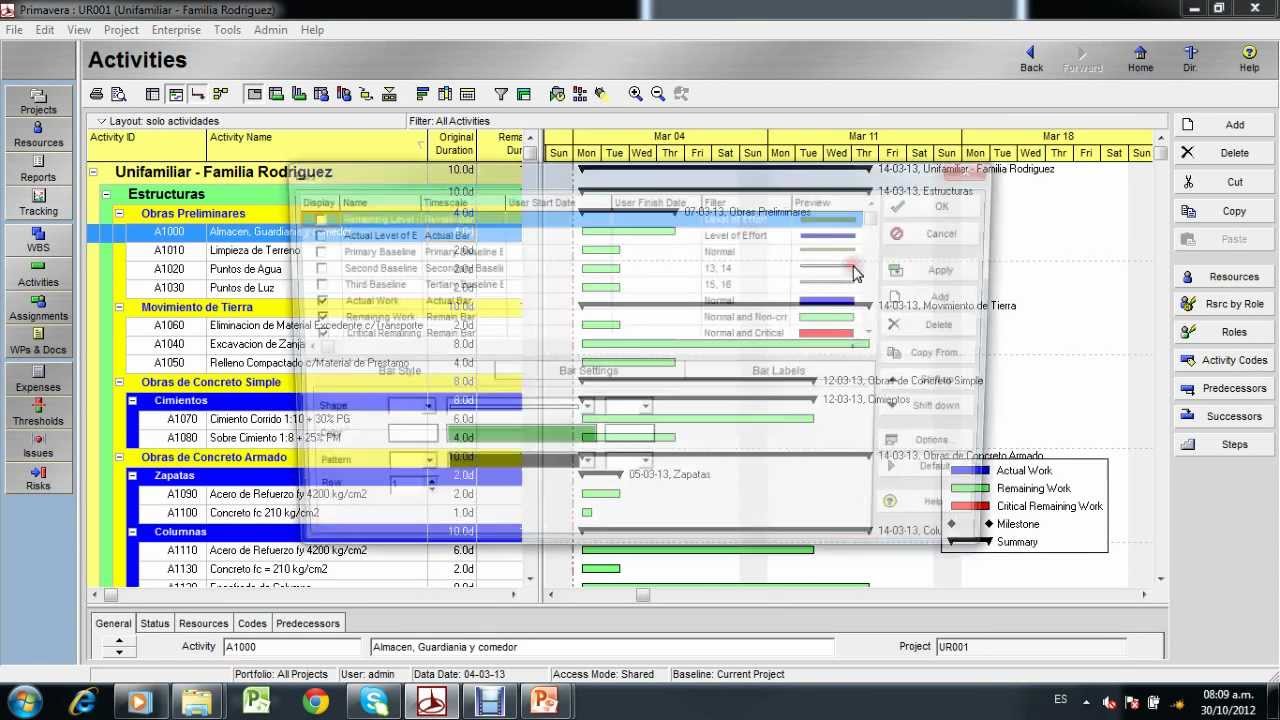Open Projects in the left sidebar
This screenshot has height=720, width=1280.
pos(38,101)
